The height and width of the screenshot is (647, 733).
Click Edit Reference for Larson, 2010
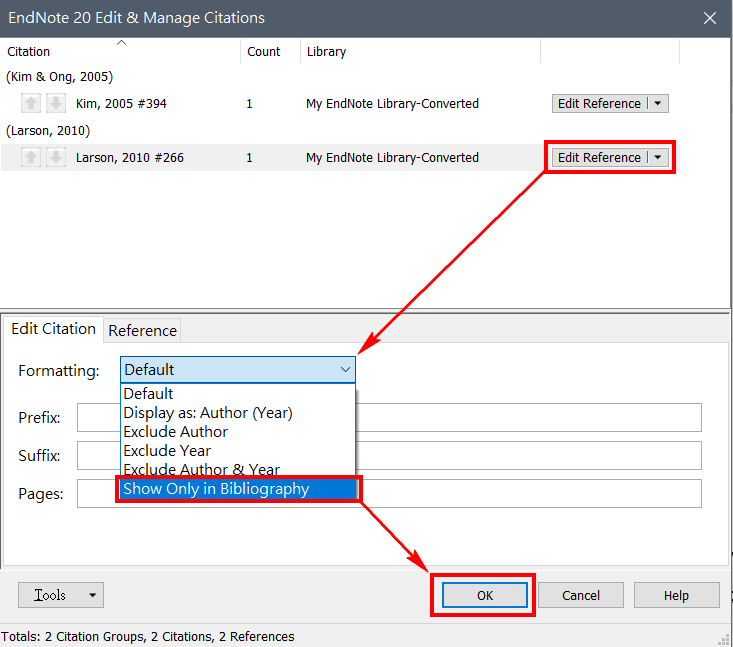pos(599,158)
